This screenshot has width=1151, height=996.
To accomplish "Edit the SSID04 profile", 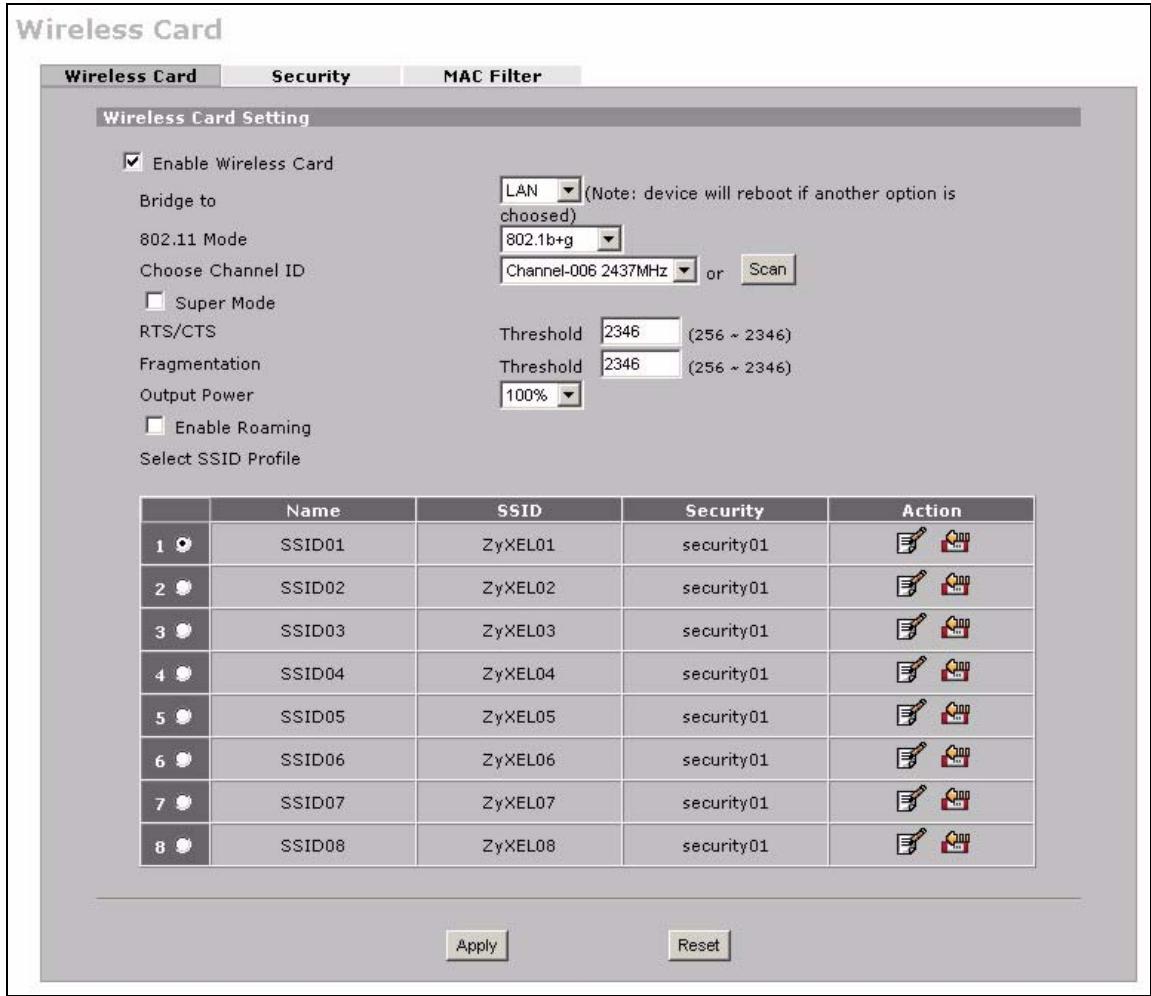I will coord(911,671).
